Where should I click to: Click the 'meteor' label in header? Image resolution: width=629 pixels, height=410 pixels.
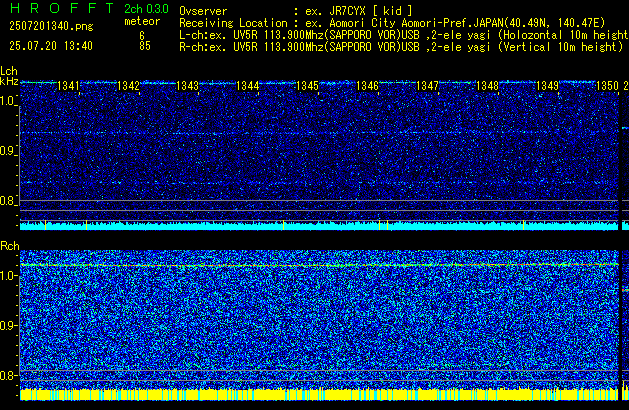tap(142, 21)
